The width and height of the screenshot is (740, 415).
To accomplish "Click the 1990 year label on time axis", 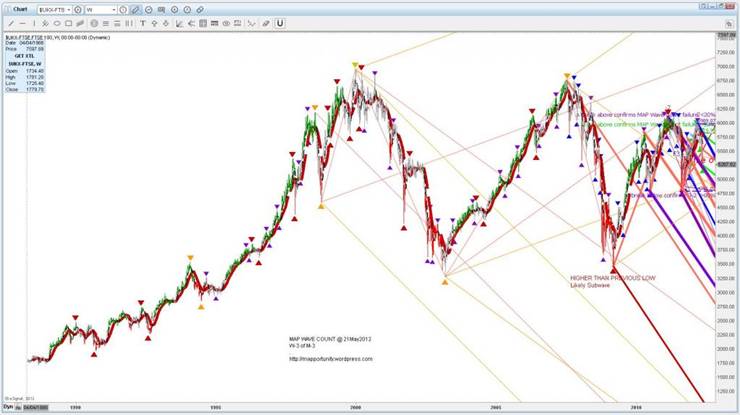I will (x=76, y=407).
